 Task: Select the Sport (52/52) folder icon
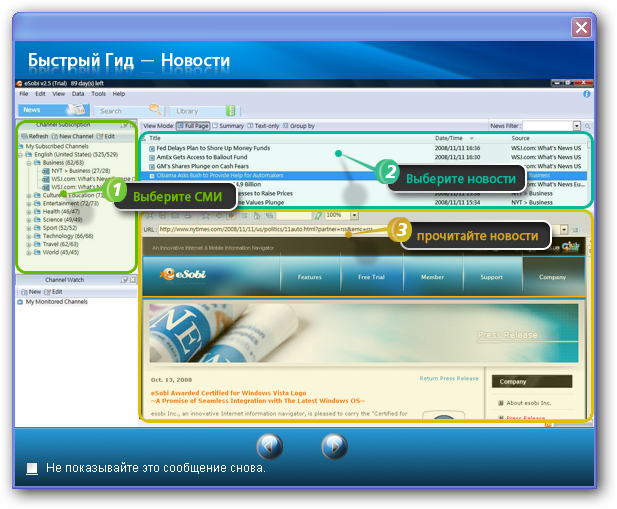point(37,228)
